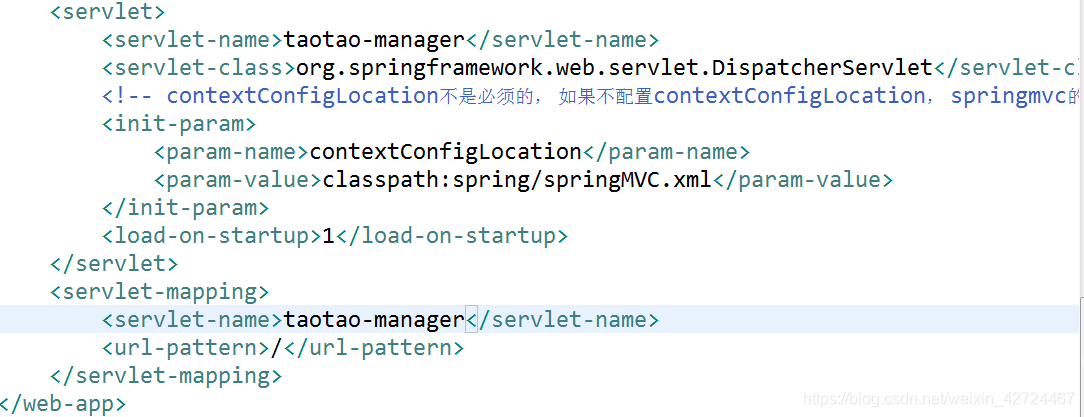This screenshot has height=417, width=1084.
Task: Click the closing </servlet-mapping> tag
Action: 166,376
